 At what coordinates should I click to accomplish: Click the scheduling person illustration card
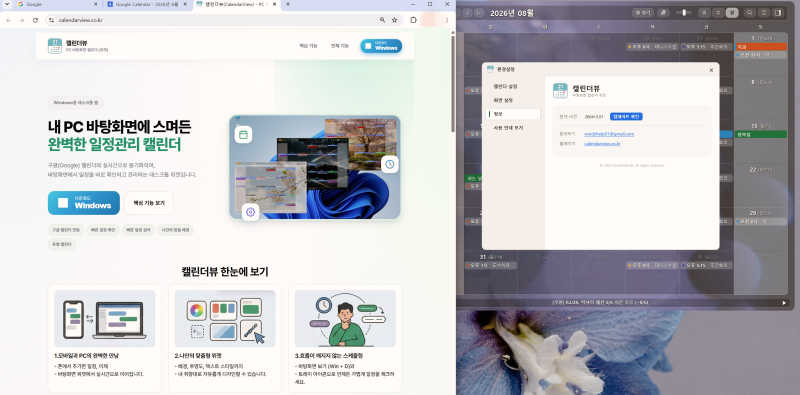point(345,318)
